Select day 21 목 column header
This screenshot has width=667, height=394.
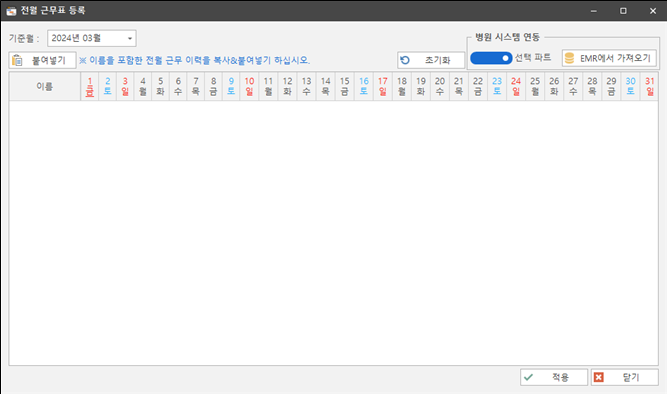(459, 86)
